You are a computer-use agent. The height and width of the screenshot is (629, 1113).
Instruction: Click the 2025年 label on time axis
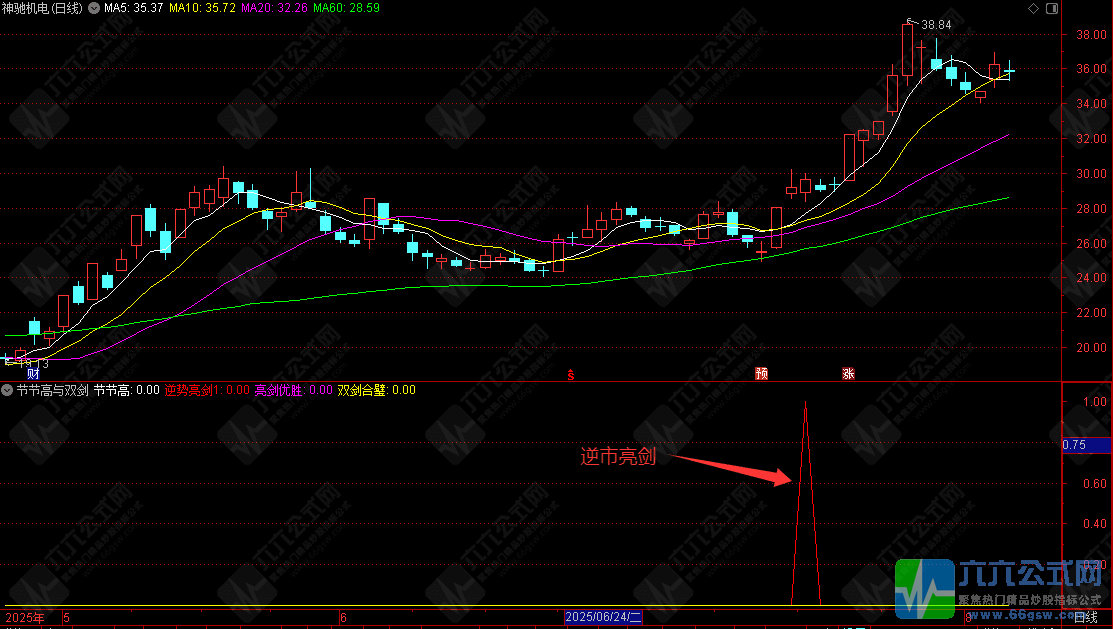click(25, 618)
